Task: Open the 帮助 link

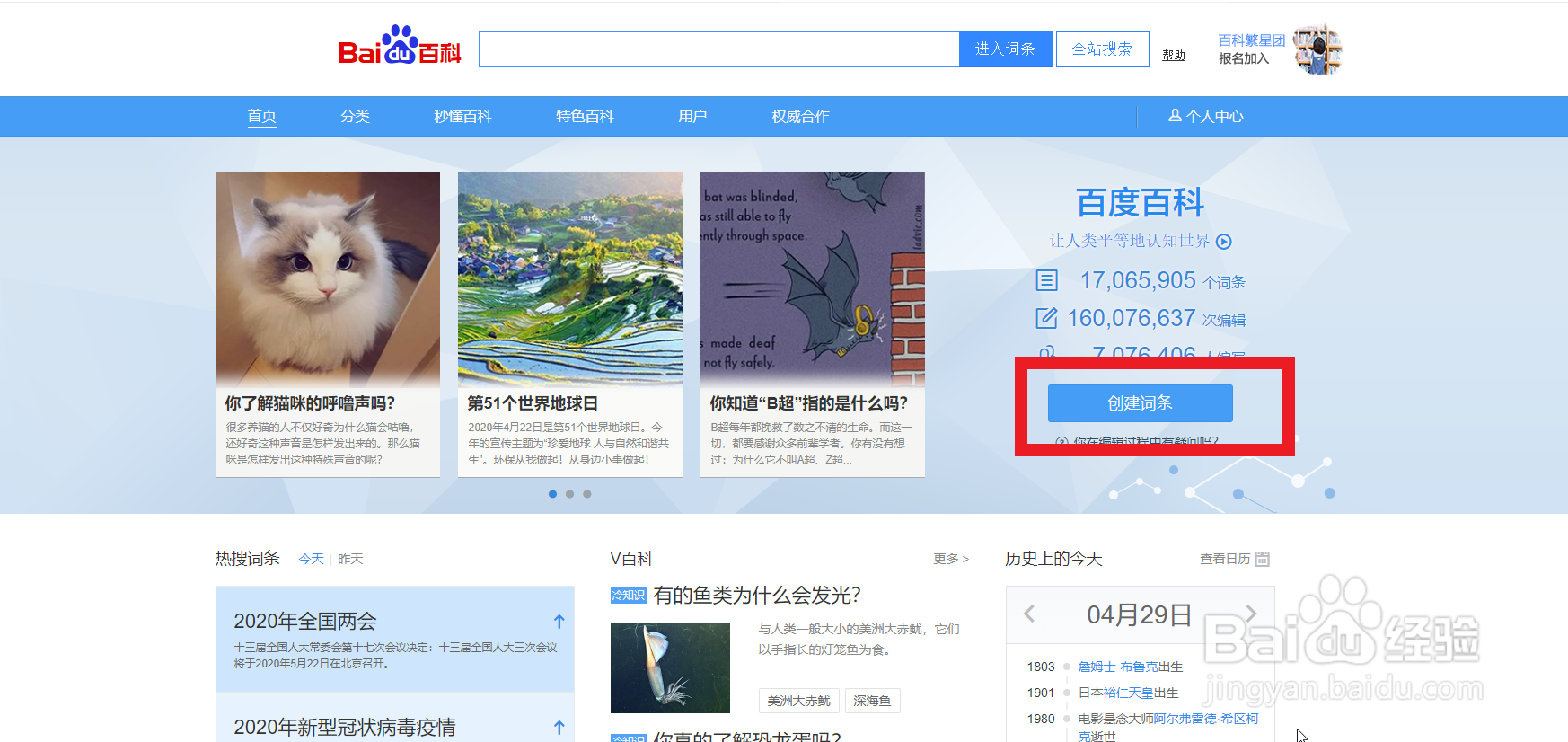Action: [x=1174, y=56]
